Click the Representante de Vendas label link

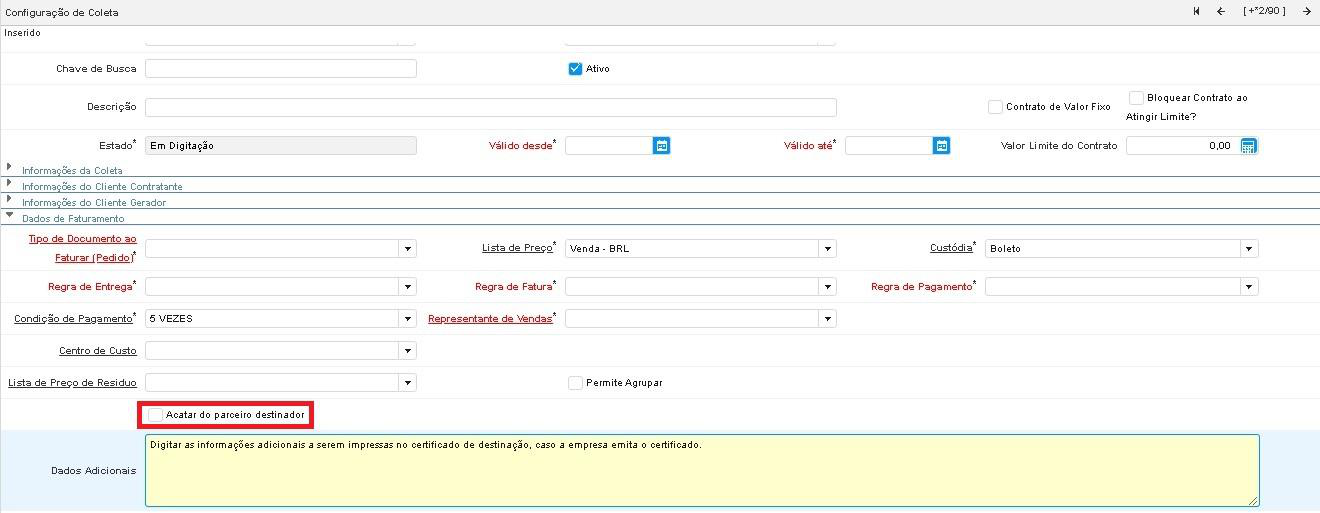[x=489, y=319]
